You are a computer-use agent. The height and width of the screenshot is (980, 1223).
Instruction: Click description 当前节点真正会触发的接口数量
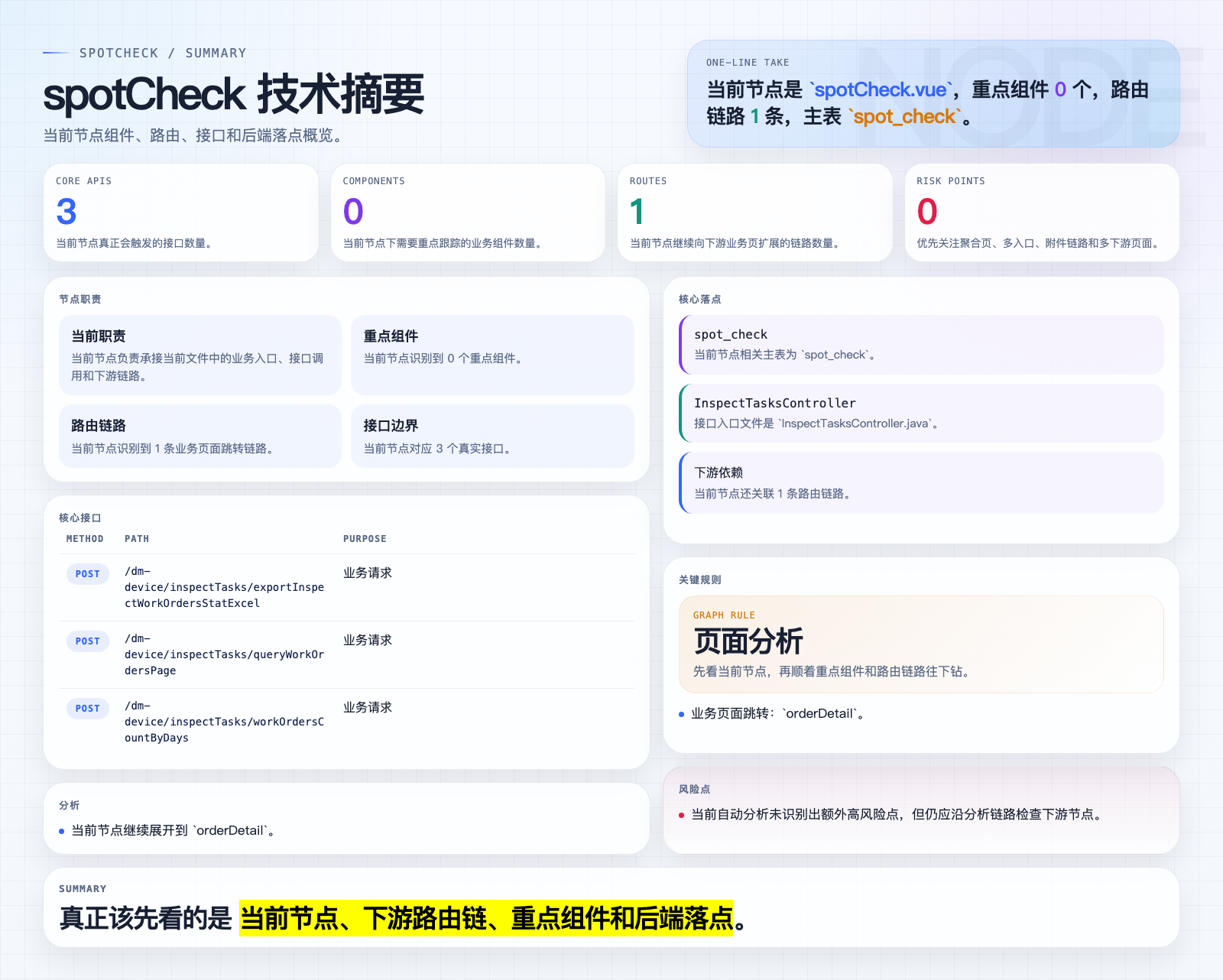(134, 243)
